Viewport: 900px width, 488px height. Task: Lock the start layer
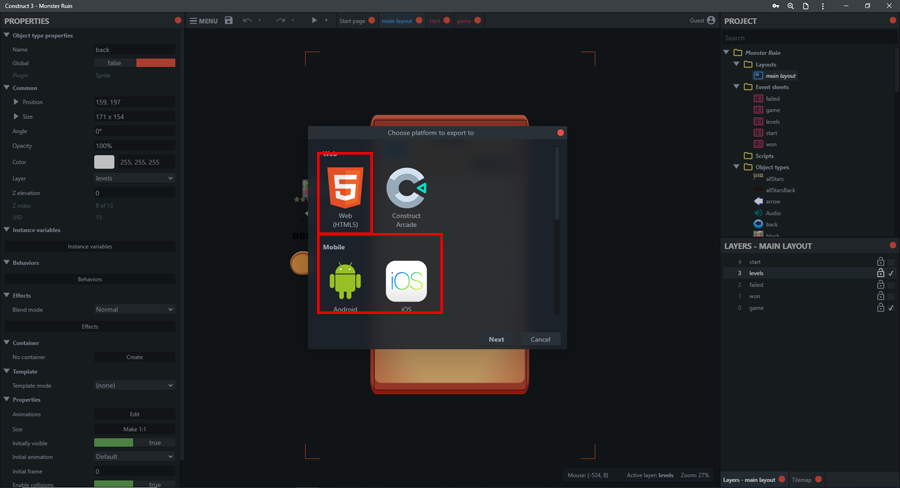point(880,262)
